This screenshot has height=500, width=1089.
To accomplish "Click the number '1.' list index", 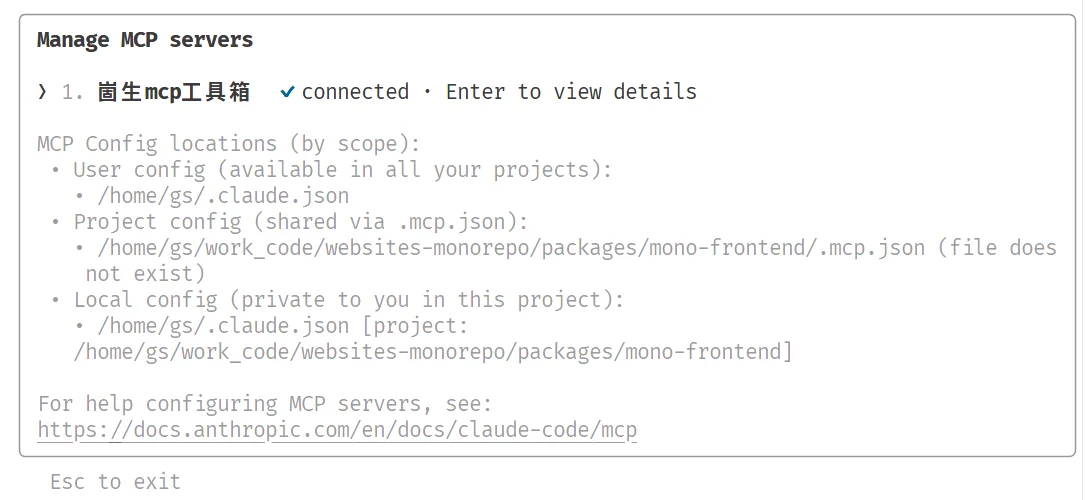I will click(73, 92).
